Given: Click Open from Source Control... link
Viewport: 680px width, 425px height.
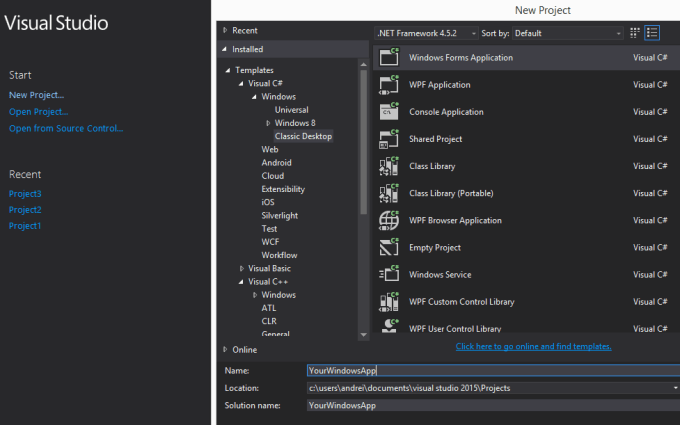Looking at the screenshot, I should (66, 128).
